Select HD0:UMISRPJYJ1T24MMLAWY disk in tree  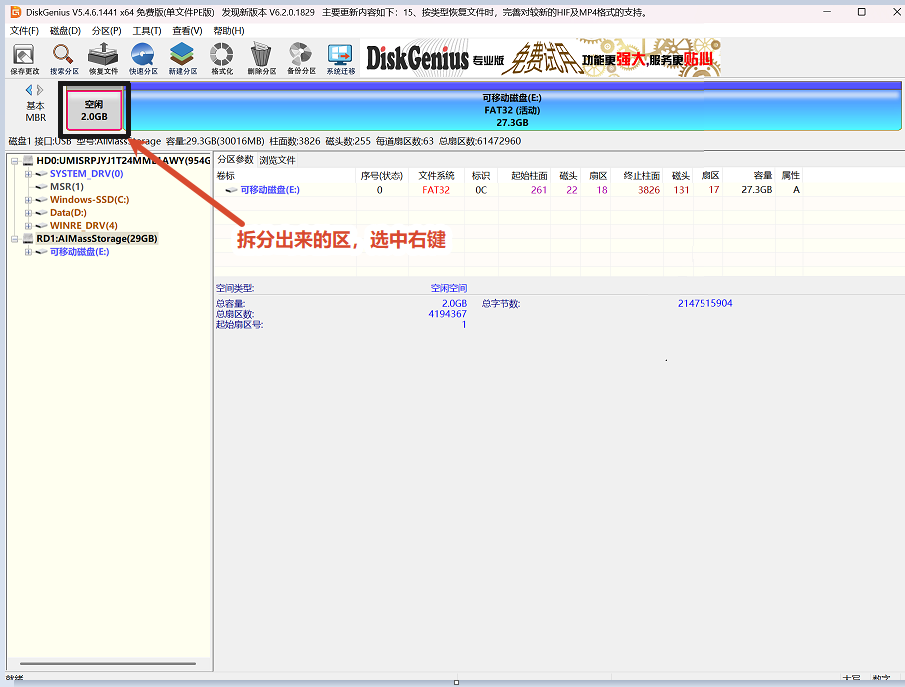(x=122, y=160)
